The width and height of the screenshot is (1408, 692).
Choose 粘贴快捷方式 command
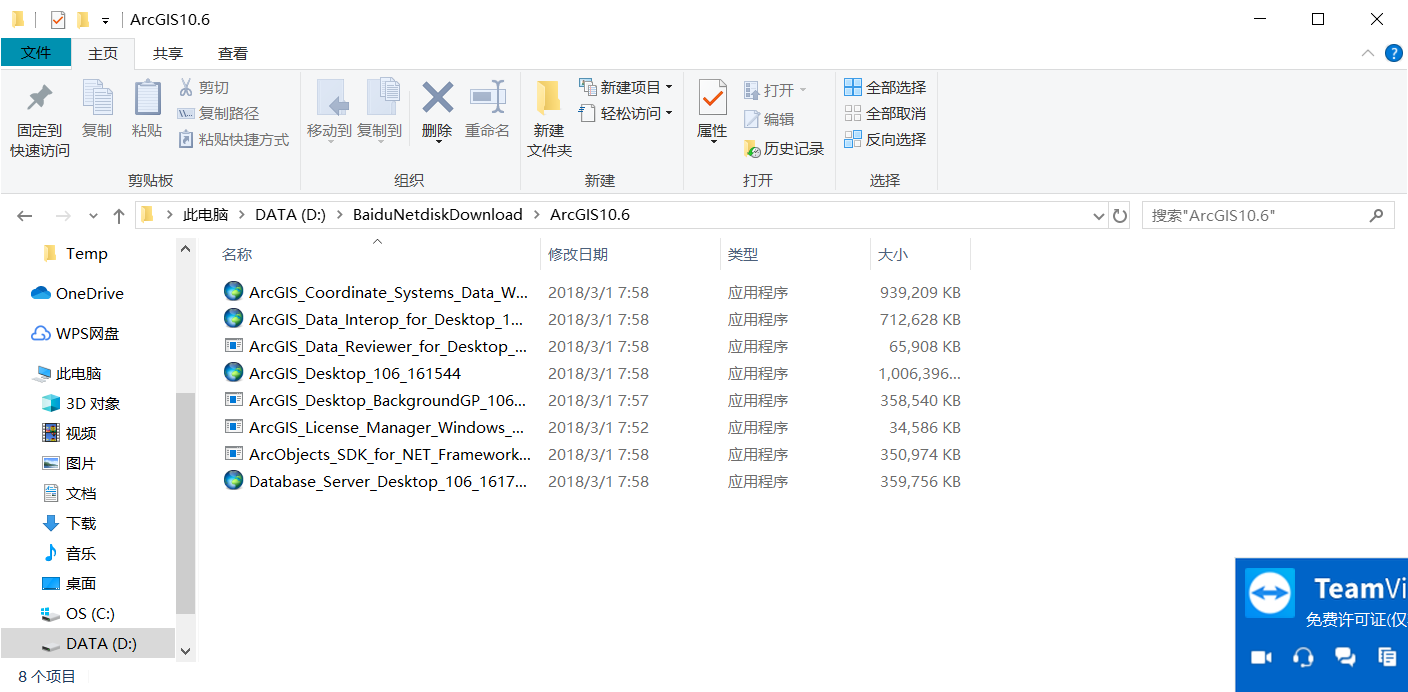233,140
